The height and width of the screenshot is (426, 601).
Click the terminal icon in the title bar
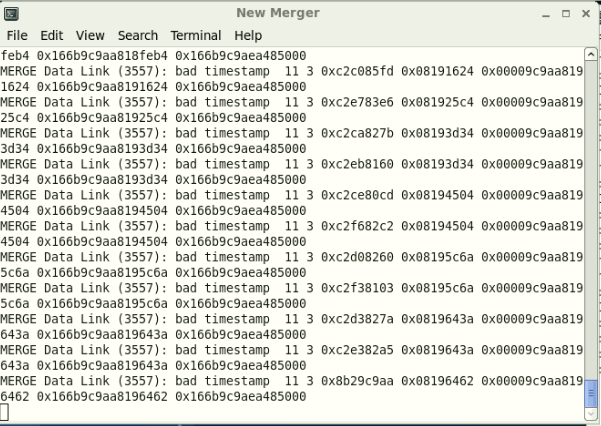click(12, 13)
